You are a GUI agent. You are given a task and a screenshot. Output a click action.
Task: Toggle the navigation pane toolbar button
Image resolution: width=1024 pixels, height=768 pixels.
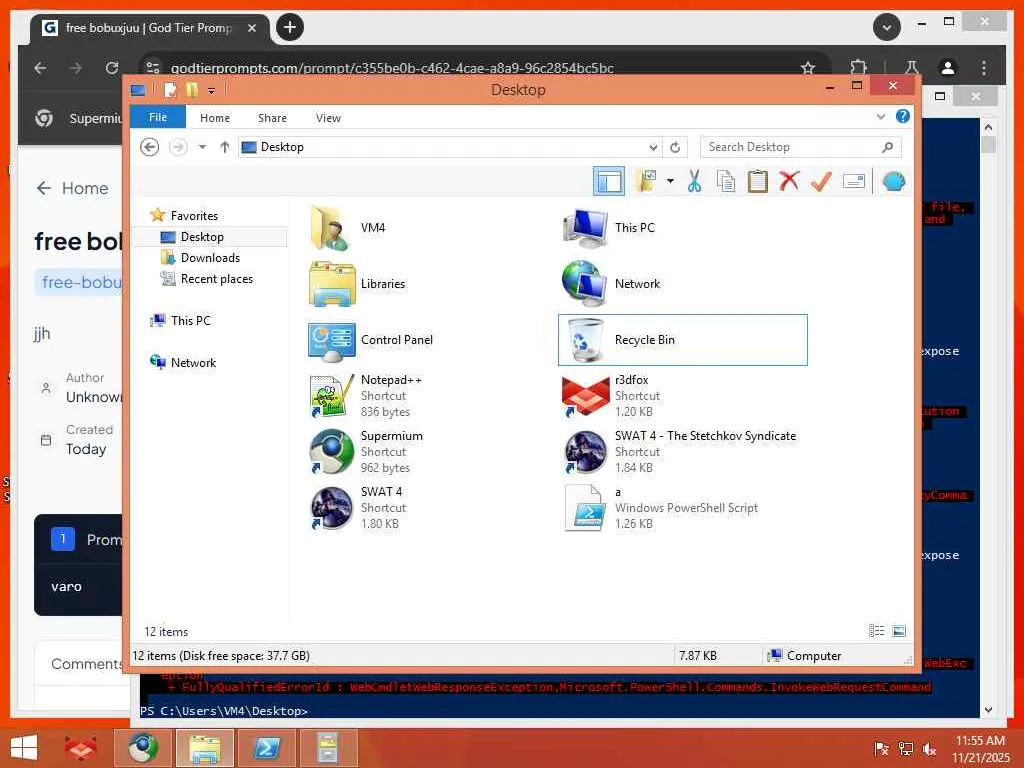[x=609, y=181]
